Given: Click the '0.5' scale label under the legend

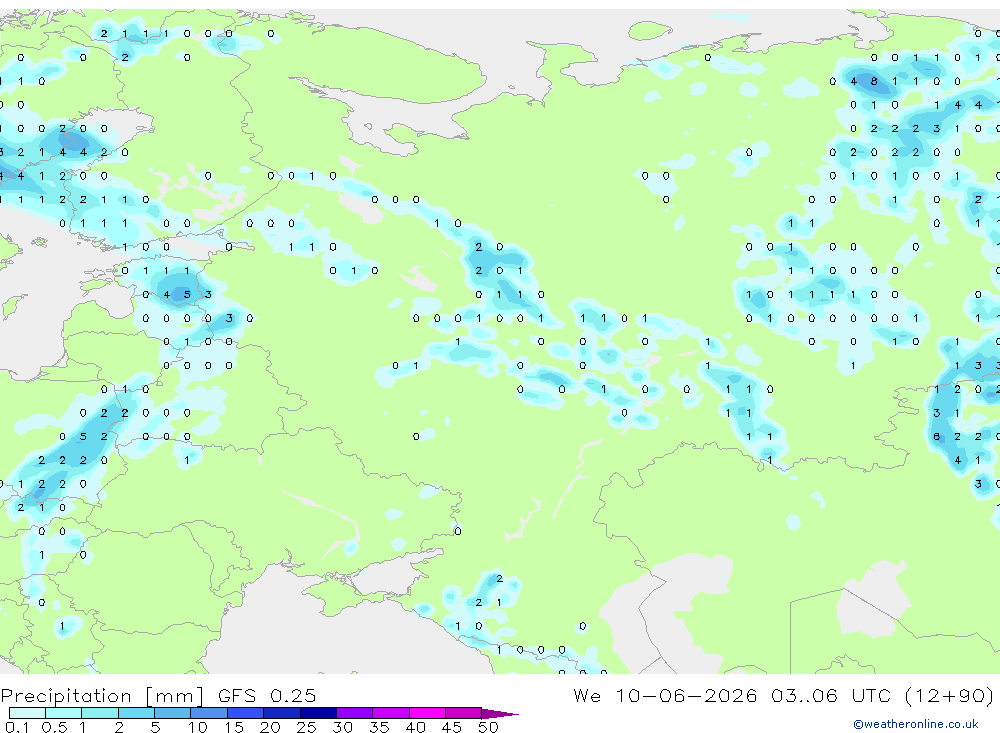Looking at the screenshot, I should tap(54, 727).
